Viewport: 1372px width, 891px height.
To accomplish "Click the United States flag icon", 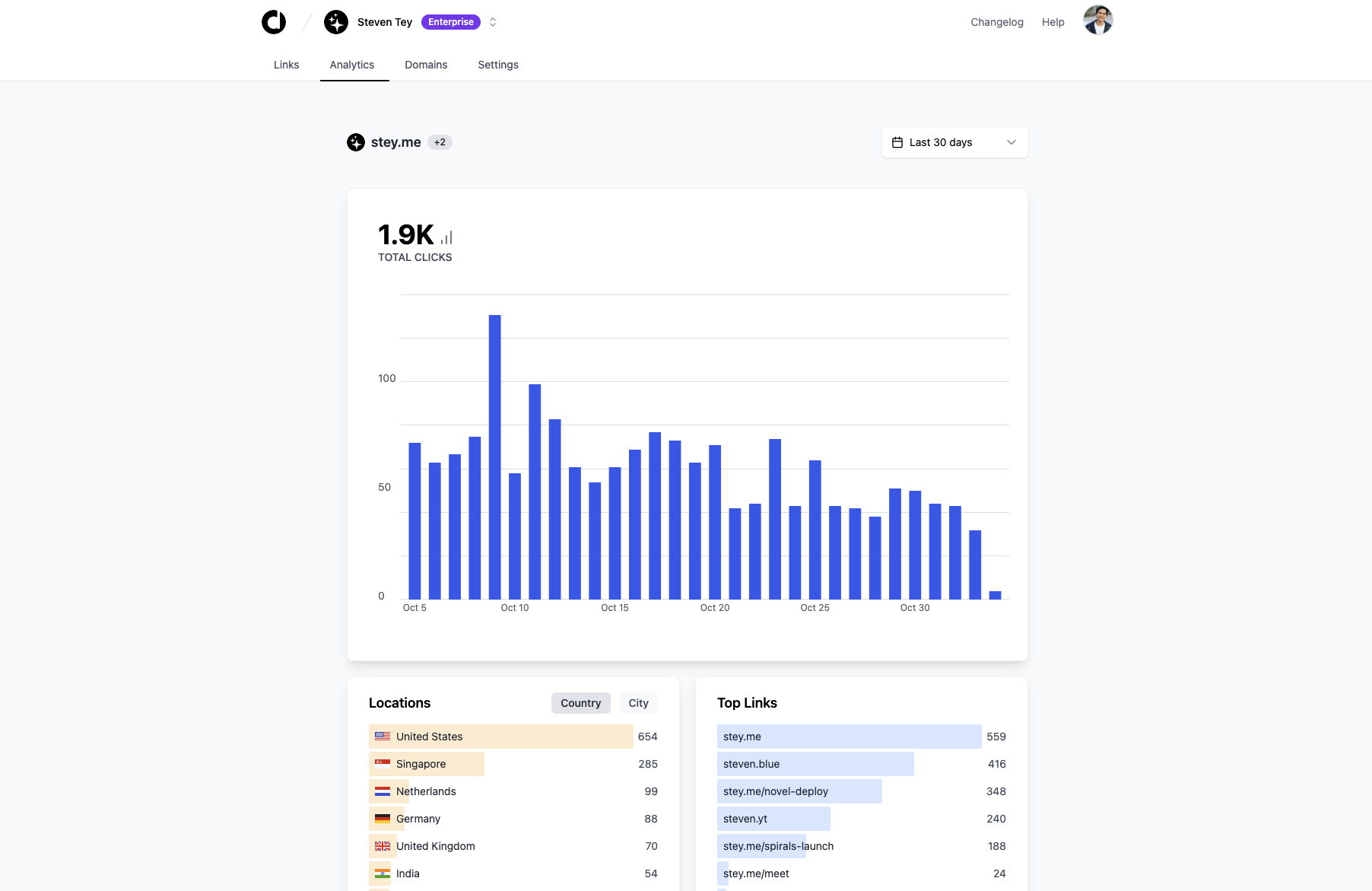I will pos(383,736).
